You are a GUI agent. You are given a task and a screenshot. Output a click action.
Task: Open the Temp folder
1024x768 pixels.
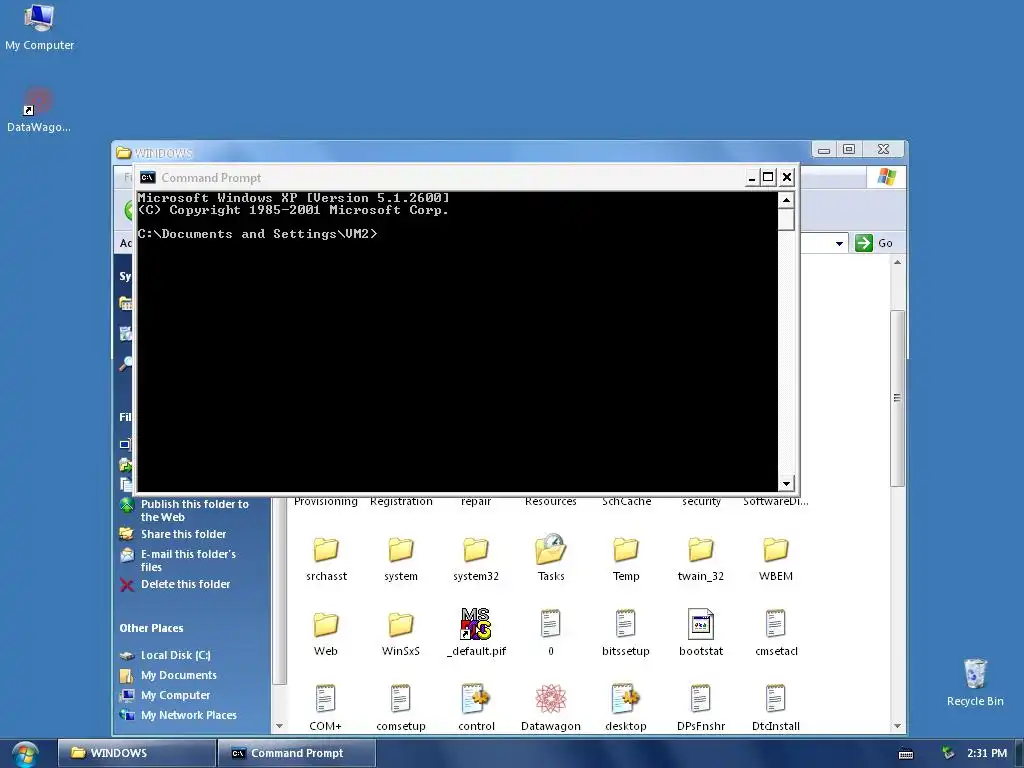pos(626,559)
